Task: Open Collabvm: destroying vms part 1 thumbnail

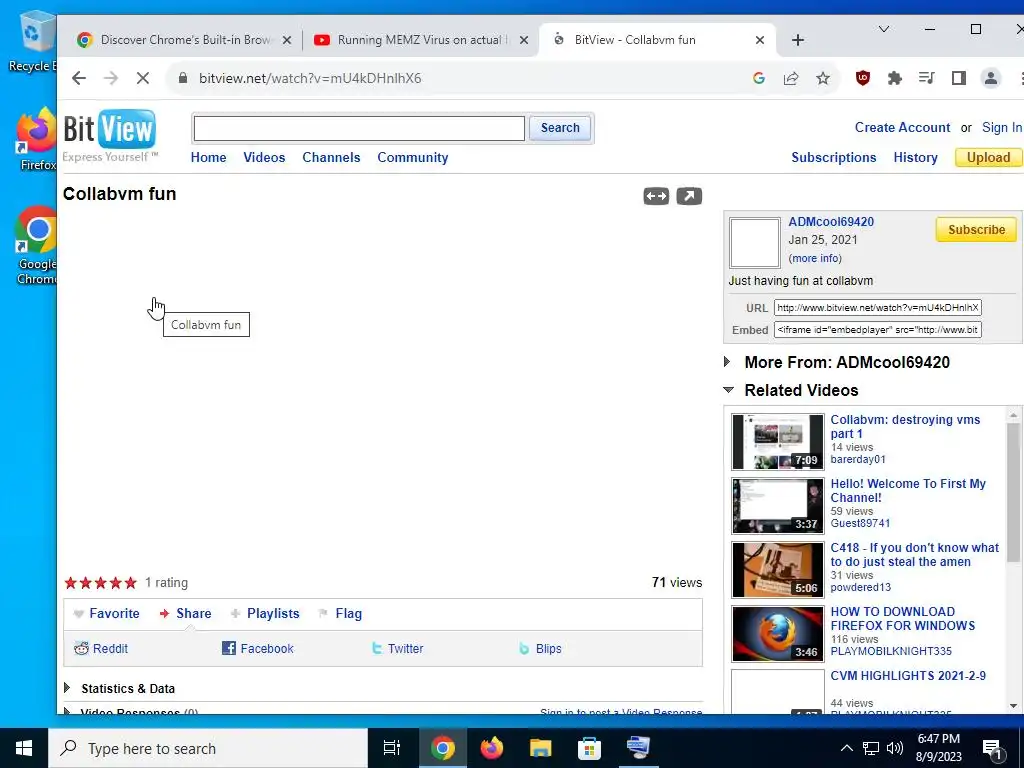Action: (x=777, y=441)
